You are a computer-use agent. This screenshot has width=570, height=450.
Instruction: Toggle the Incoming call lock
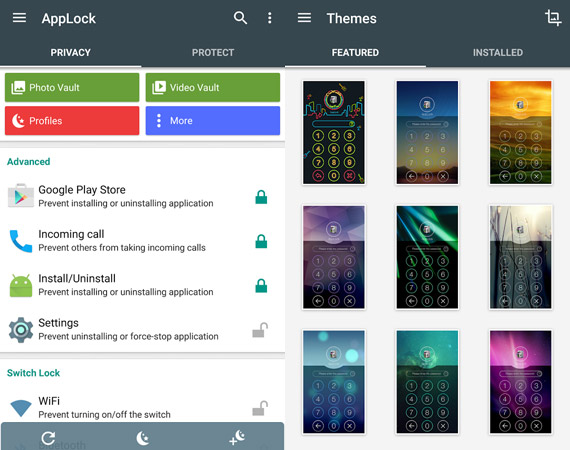[x=261, y=241]
